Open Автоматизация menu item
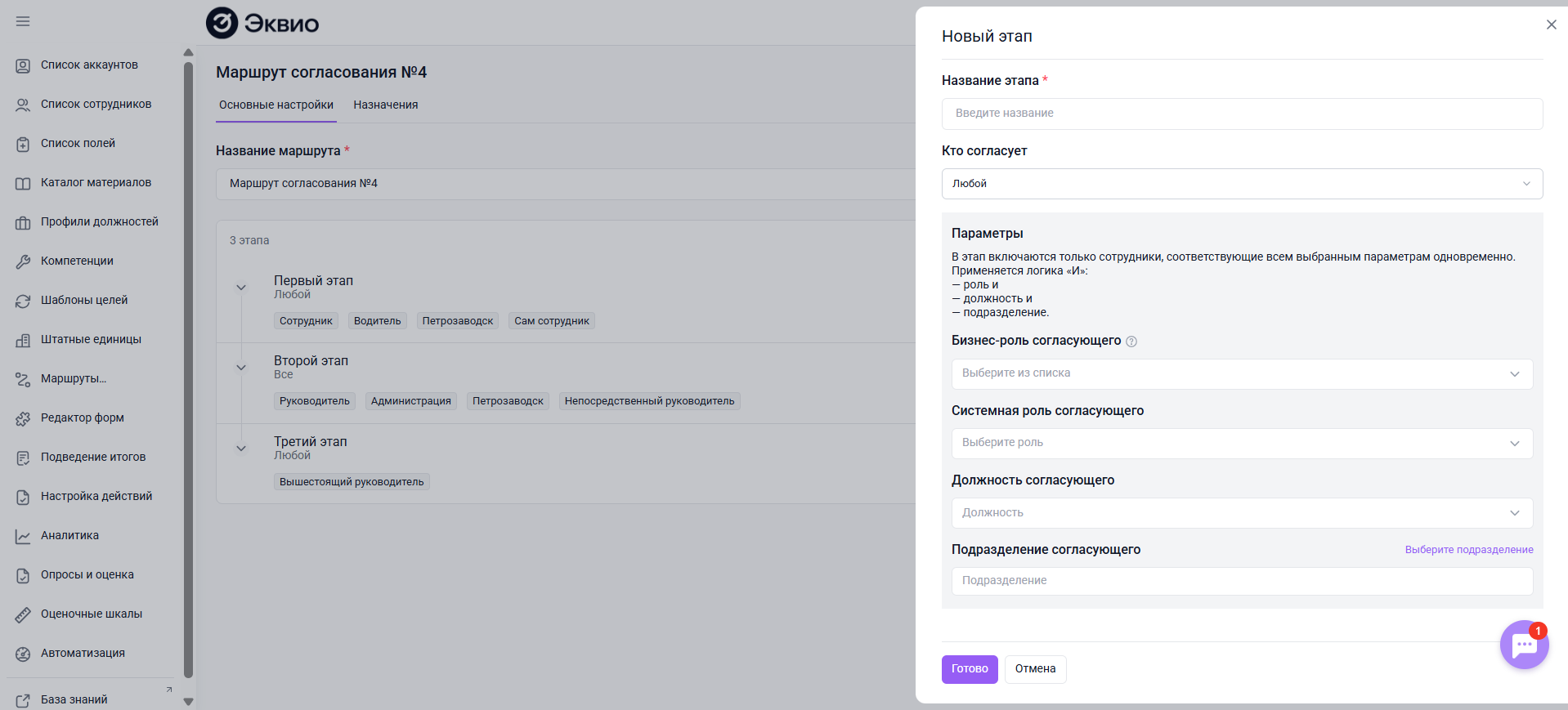The width and height of the screenshot is (1568, 710). [83, 653]
